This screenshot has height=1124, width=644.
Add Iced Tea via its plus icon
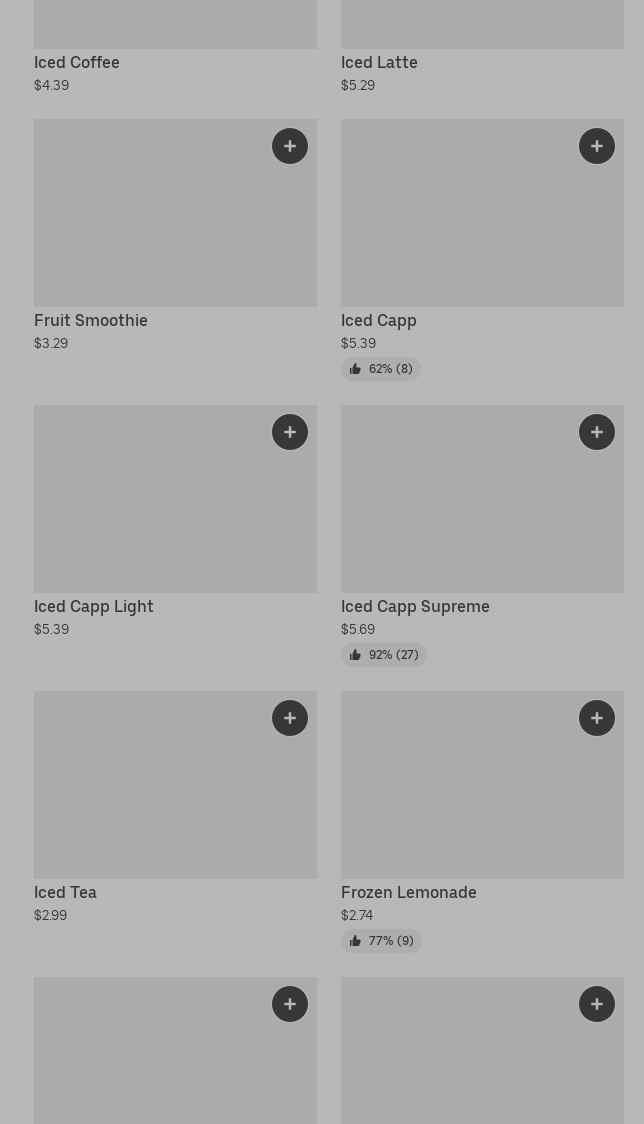pyautogui.click(x=290, y=718)
